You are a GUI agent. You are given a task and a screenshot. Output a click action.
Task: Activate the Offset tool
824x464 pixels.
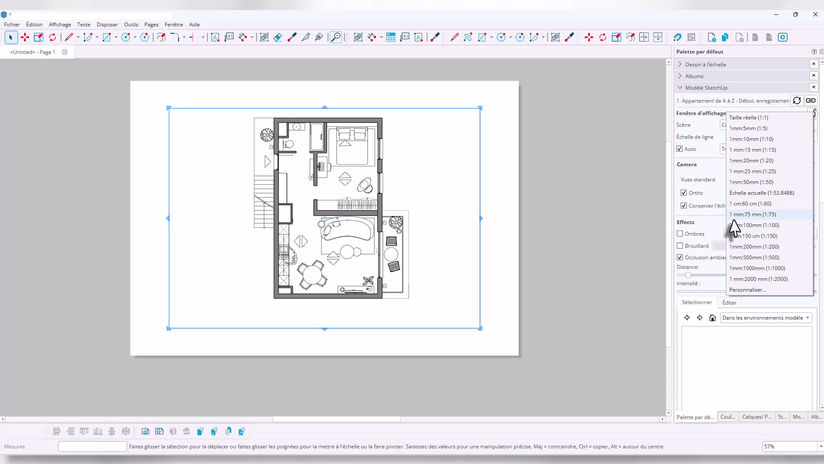[x=161, y=37]
